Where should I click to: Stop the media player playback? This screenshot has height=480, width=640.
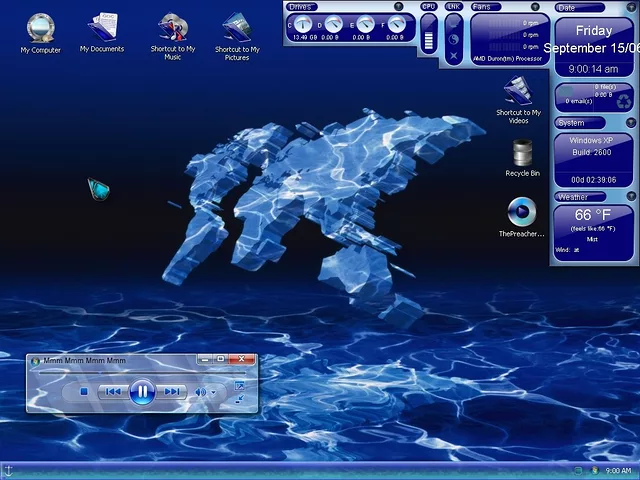point(84,392)
